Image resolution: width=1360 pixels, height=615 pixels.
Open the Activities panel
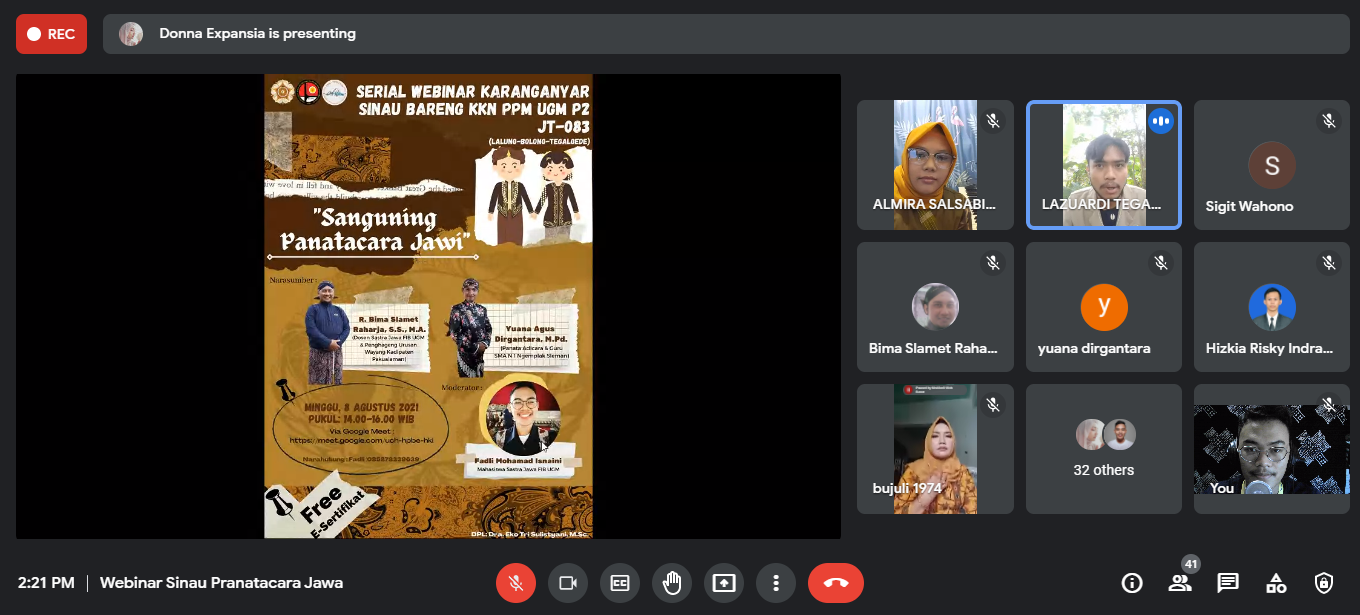pos(1275,582)
